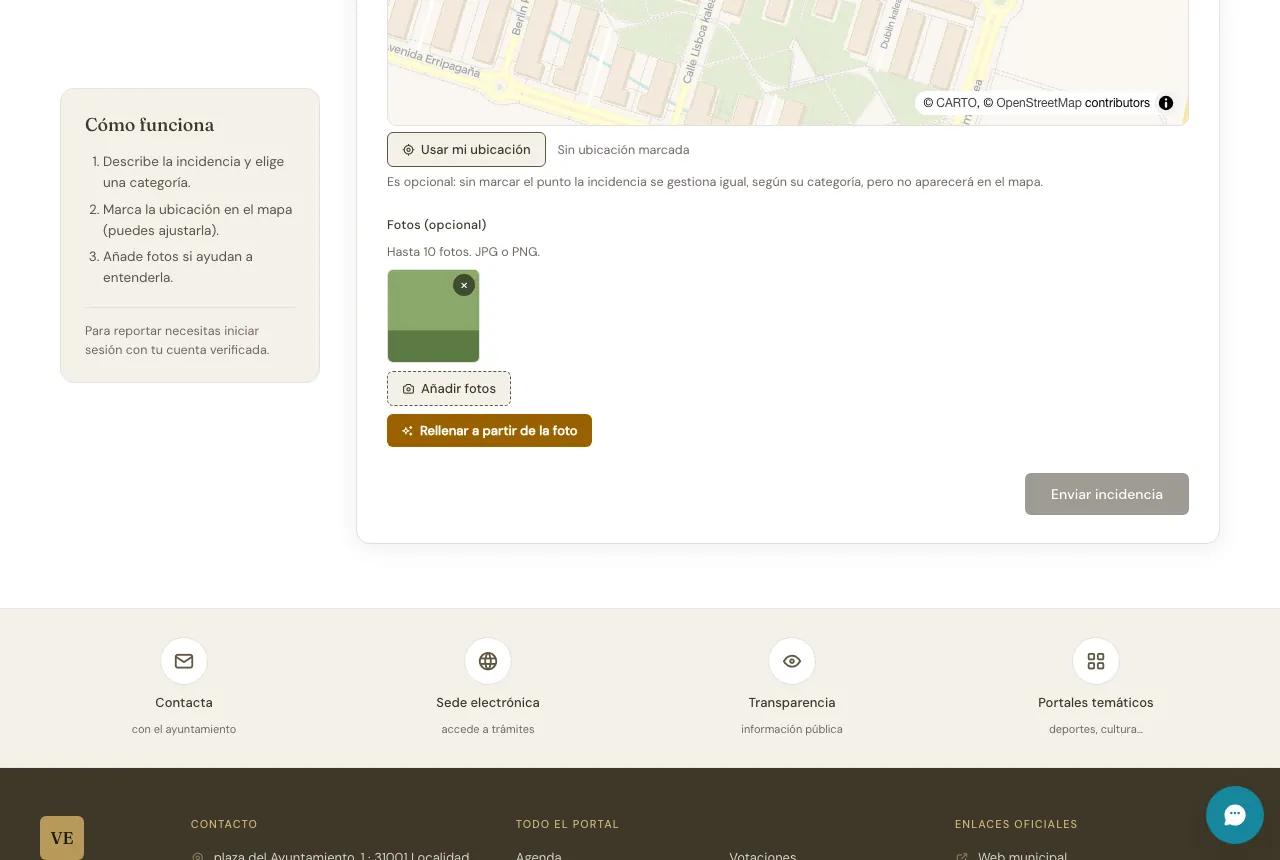This screenshot has height=860, width=1280.
Task: Open the OpenStreetMap attribution link
Action: (1039, 103)
